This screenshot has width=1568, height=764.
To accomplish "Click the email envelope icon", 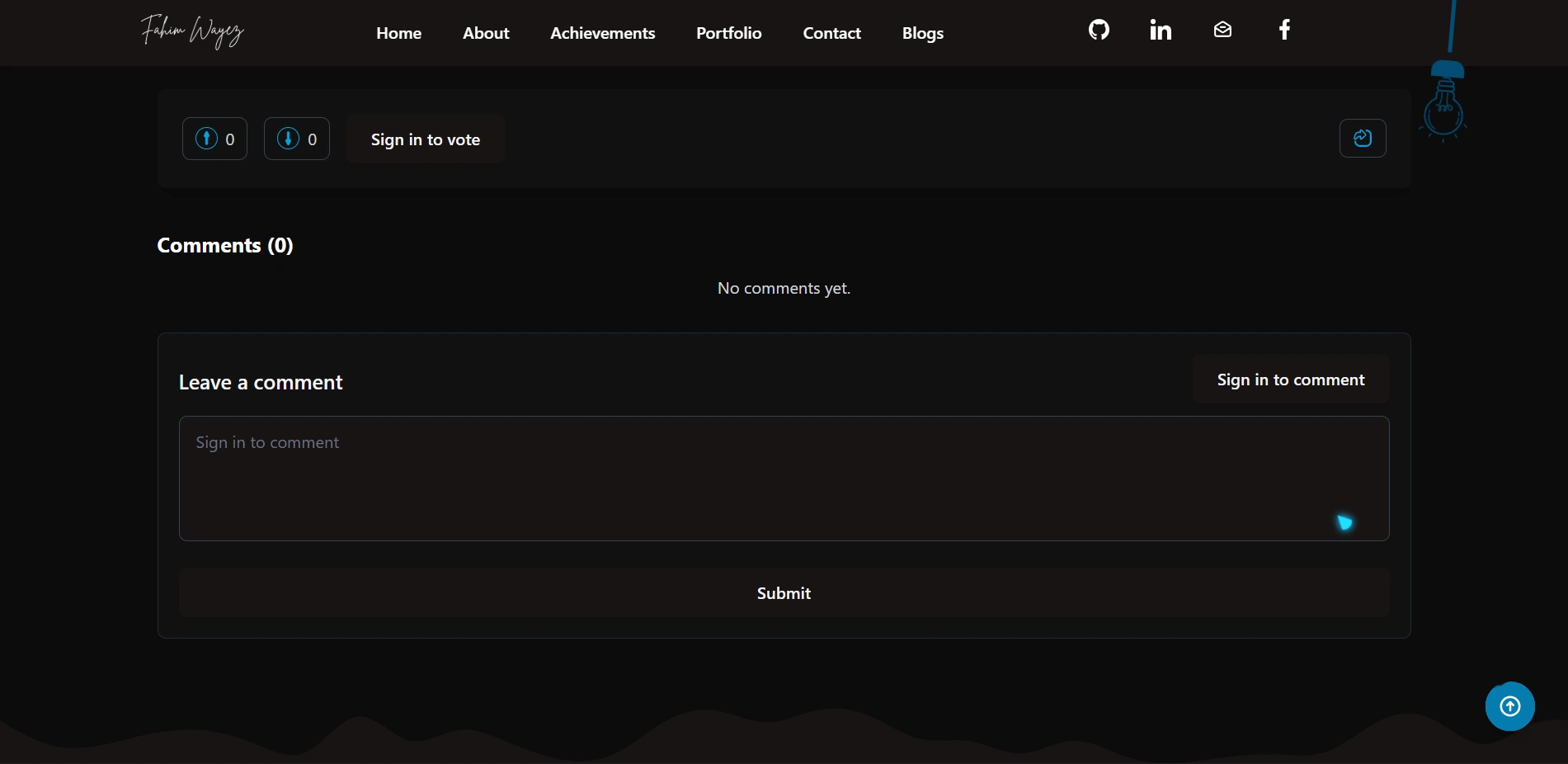I will (1222, 30).
